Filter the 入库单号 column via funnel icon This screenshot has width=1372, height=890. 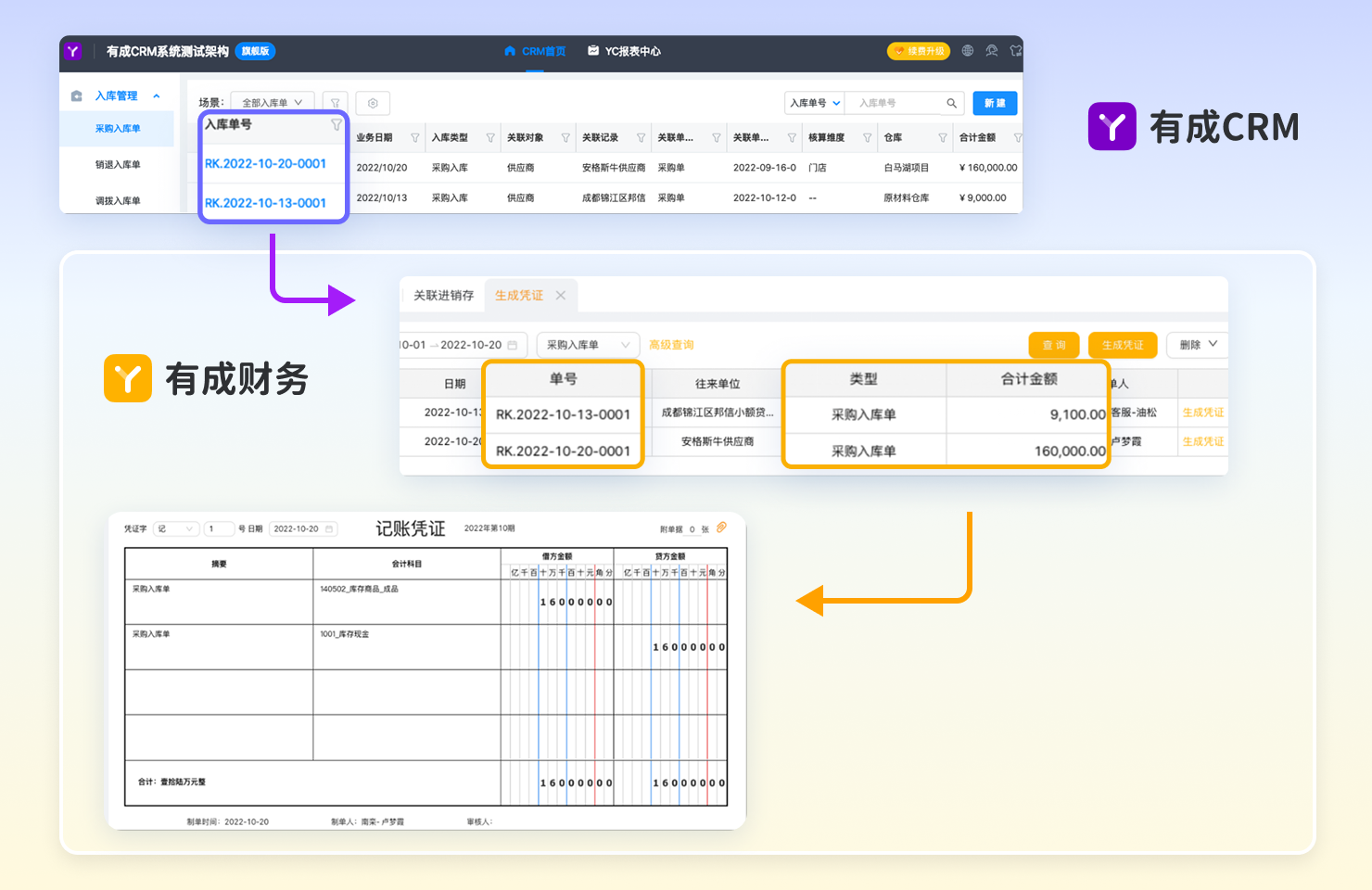coord(337,124)
